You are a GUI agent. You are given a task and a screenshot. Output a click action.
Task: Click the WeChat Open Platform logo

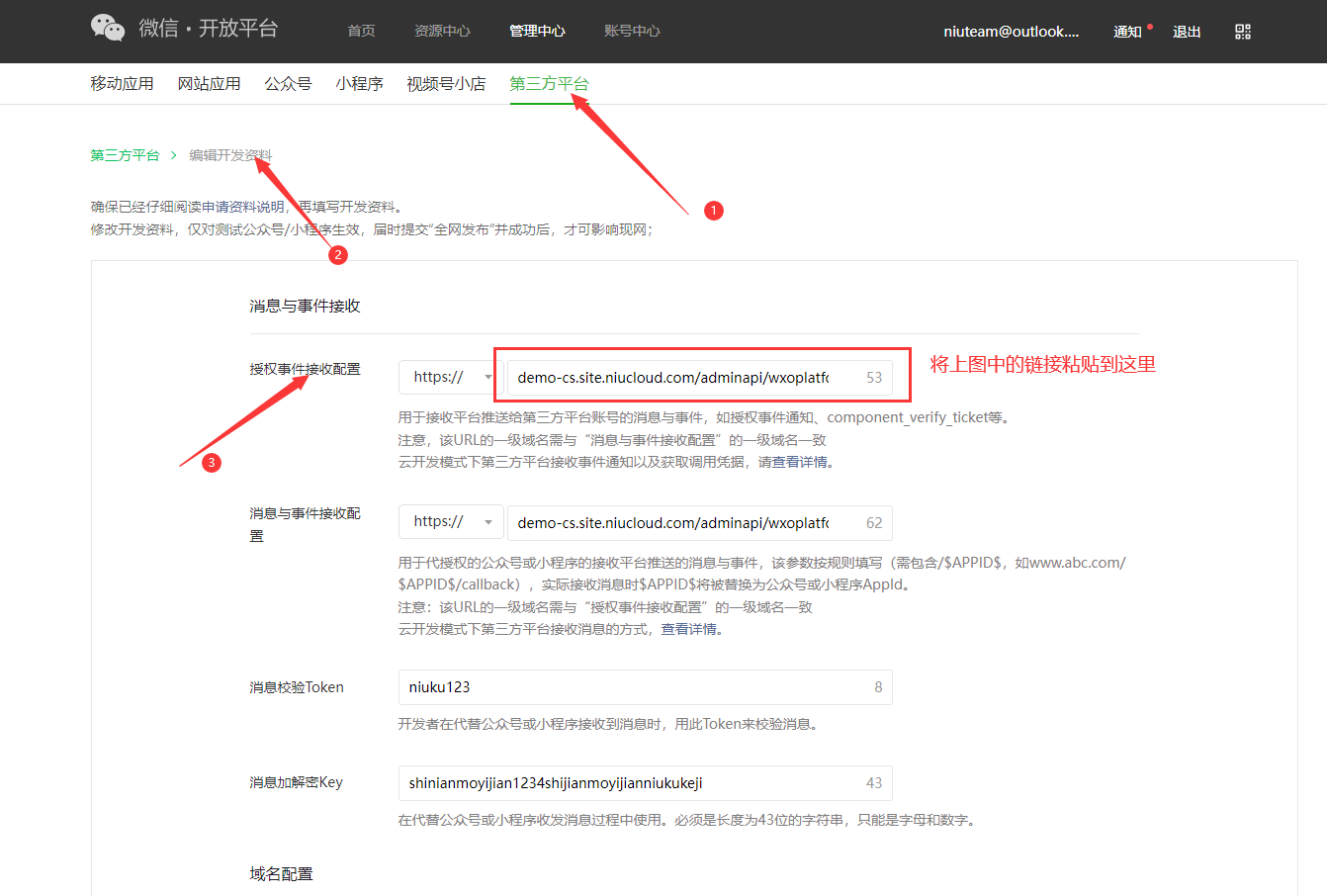click(x=184, y=29)
